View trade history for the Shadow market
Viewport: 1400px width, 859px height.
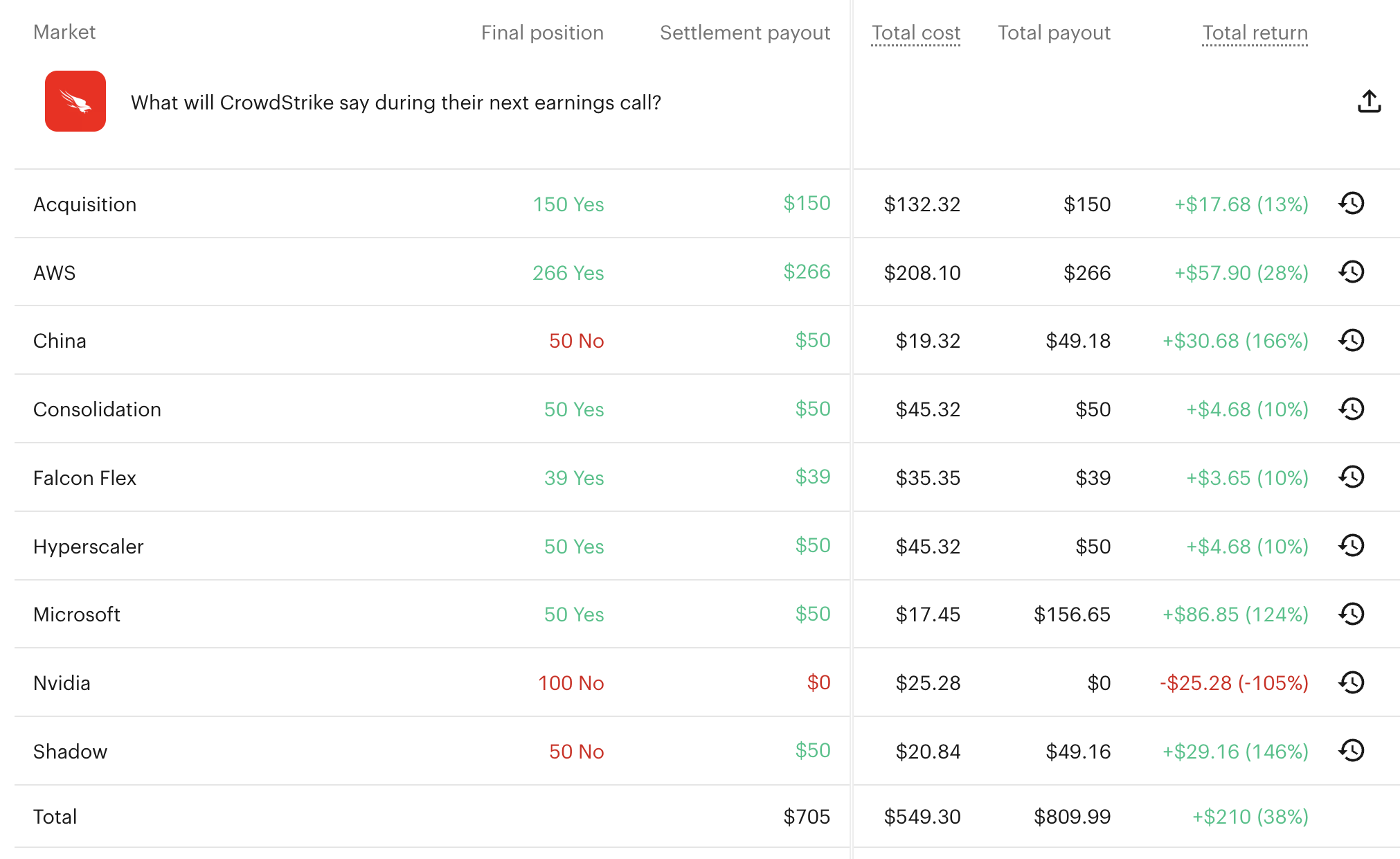[x=1351, y=751]
